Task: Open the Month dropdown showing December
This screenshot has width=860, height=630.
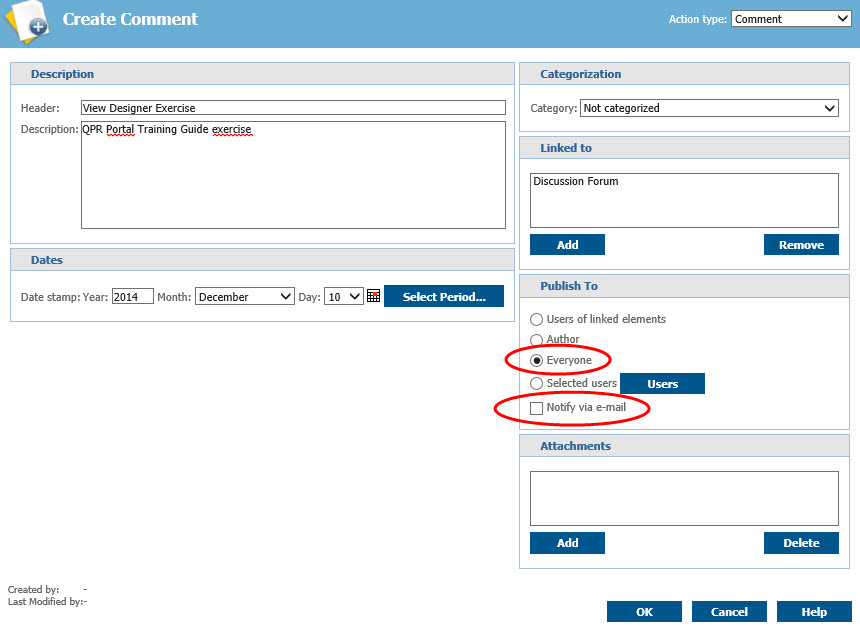Action: (245, 297)
